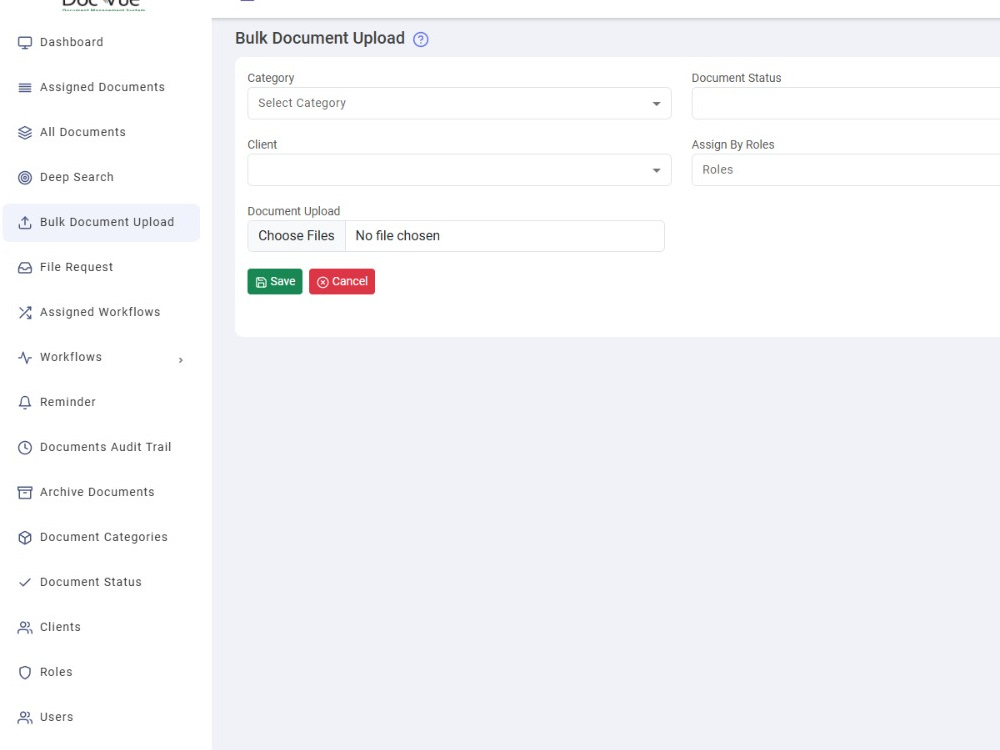This screenshot has height=750, width=1000.
Task: Navigate to Deep Search
Action: click(x=77, y=177)
